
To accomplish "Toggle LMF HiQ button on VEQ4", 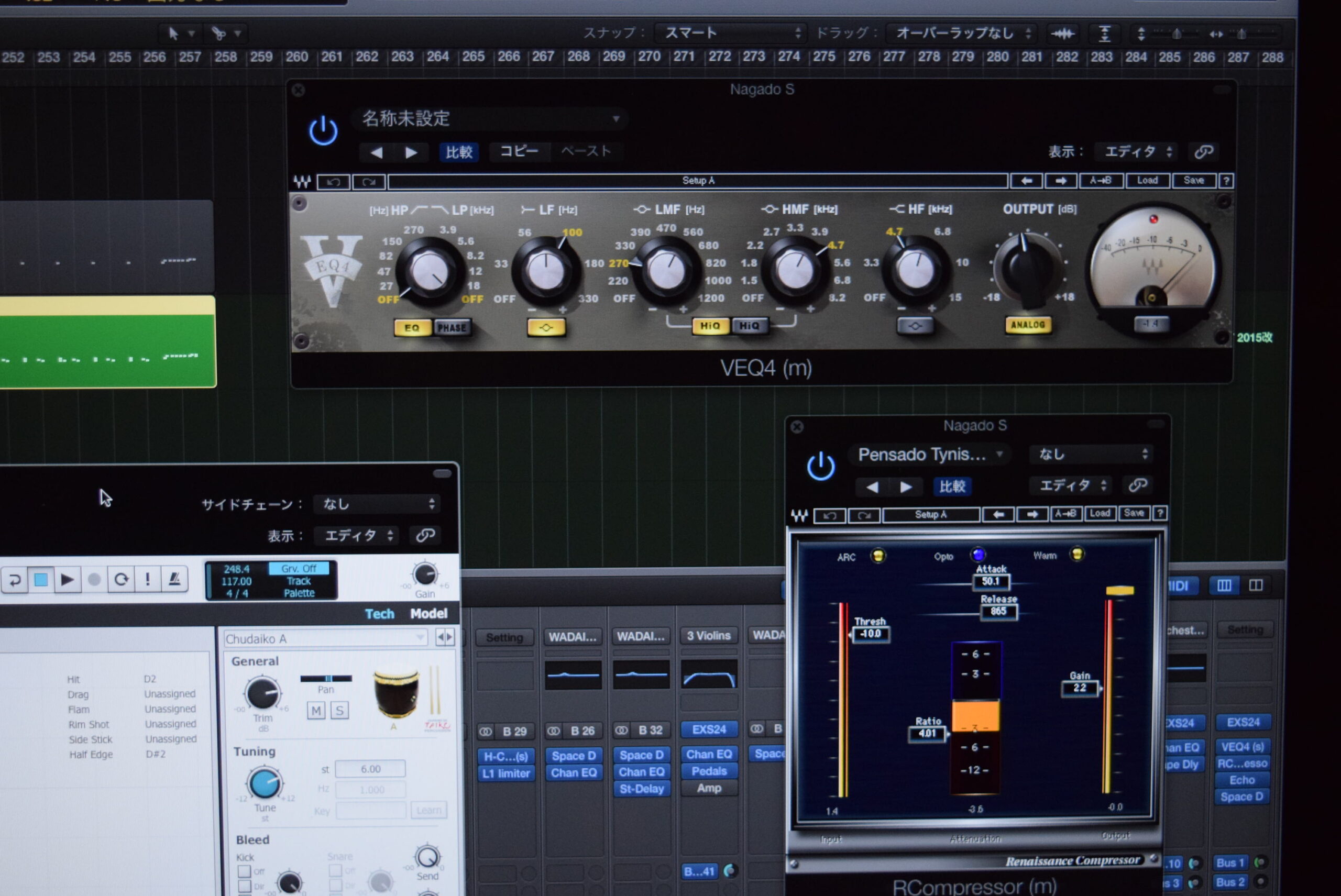I will tap(710, 326).
